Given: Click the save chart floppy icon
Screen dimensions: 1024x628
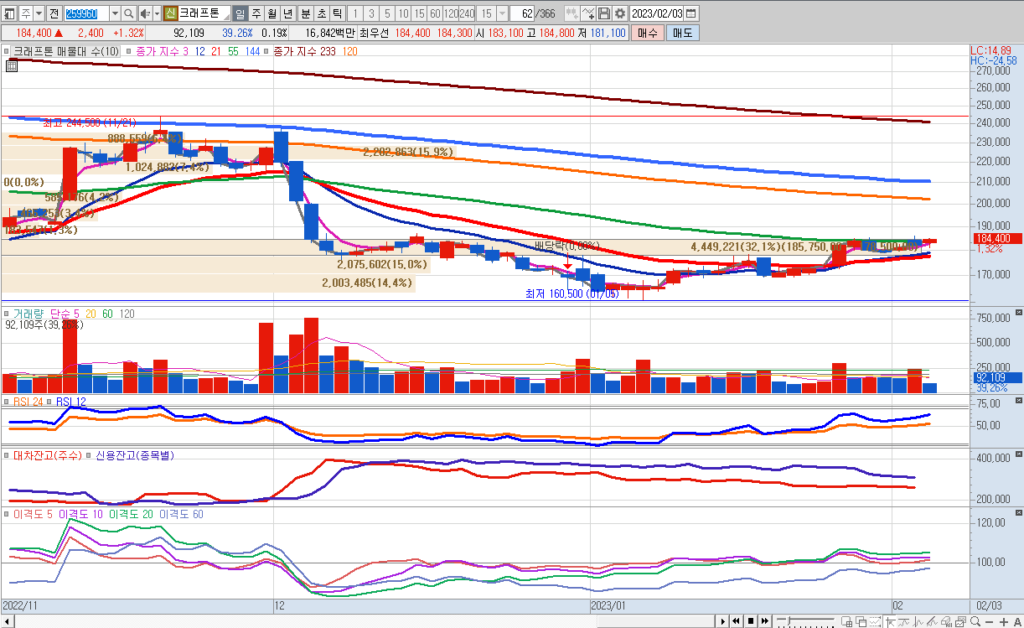Looking at the screenshot, I should pos(604,13).
